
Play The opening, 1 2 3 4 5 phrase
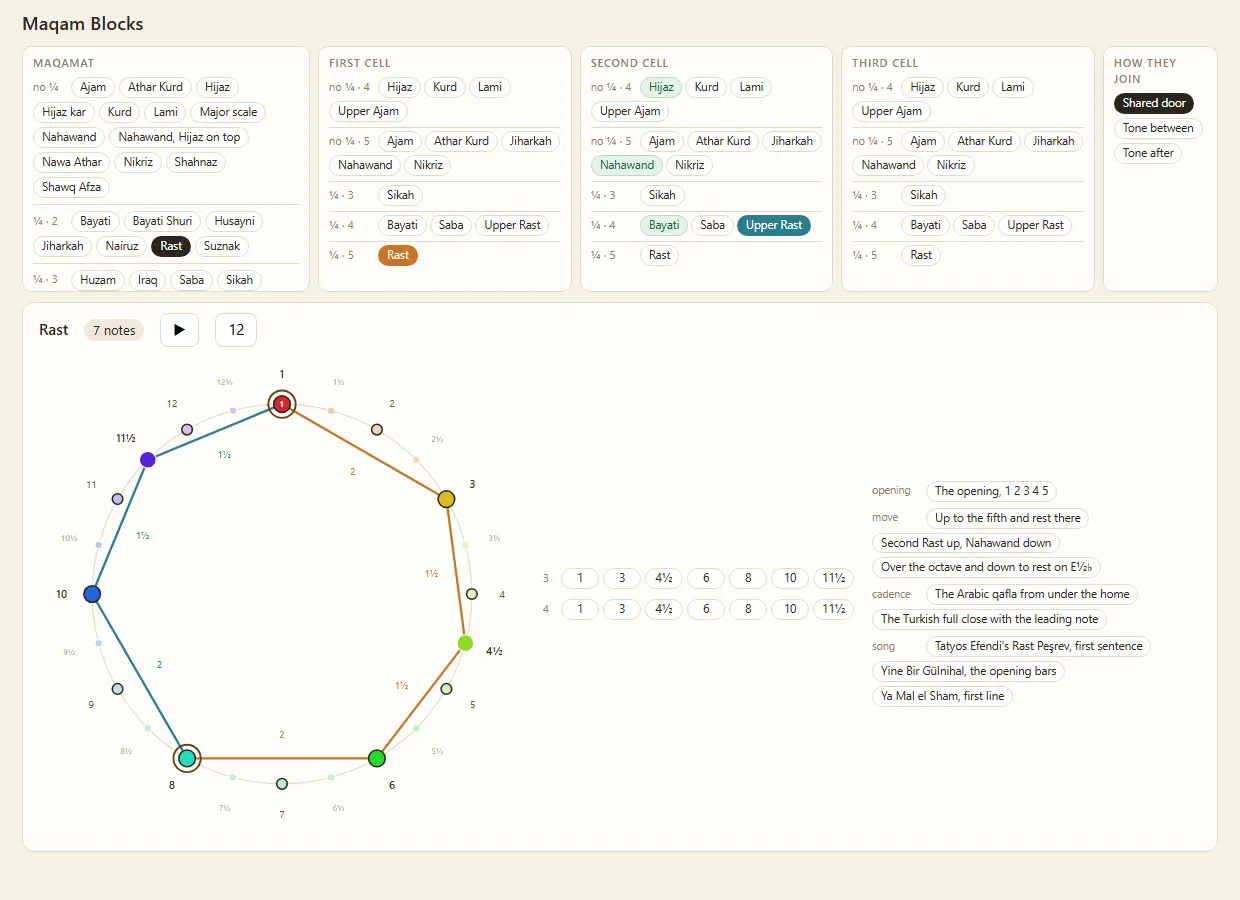coord(992,491)
